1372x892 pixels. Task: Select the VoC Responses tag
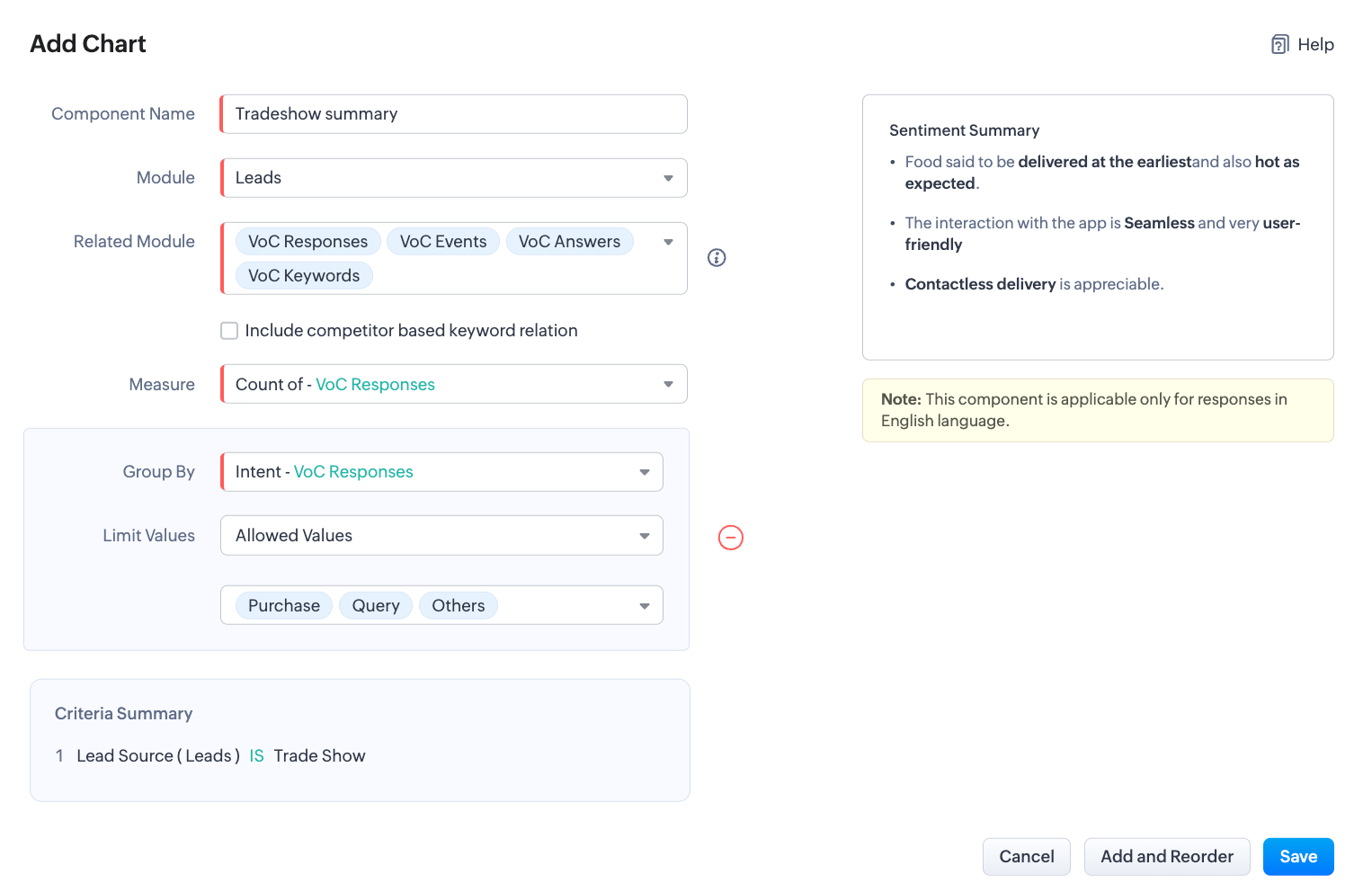tap(307, 242)
